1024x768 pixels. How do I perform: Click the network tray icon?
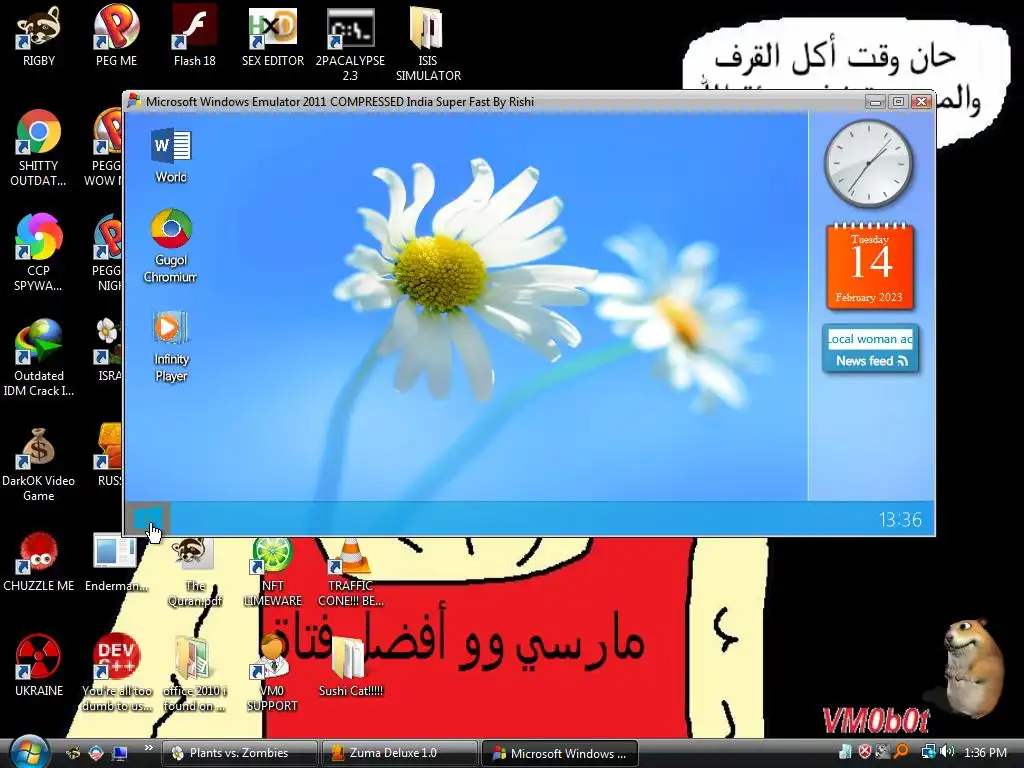[x=927, y=752]
